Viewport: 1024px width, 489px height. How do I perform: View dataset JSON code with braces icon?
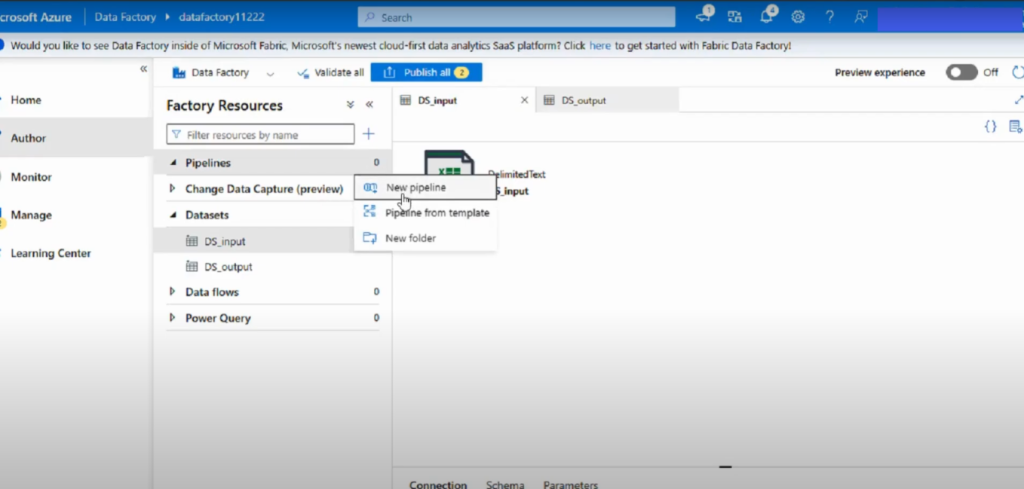click(991, 127)
